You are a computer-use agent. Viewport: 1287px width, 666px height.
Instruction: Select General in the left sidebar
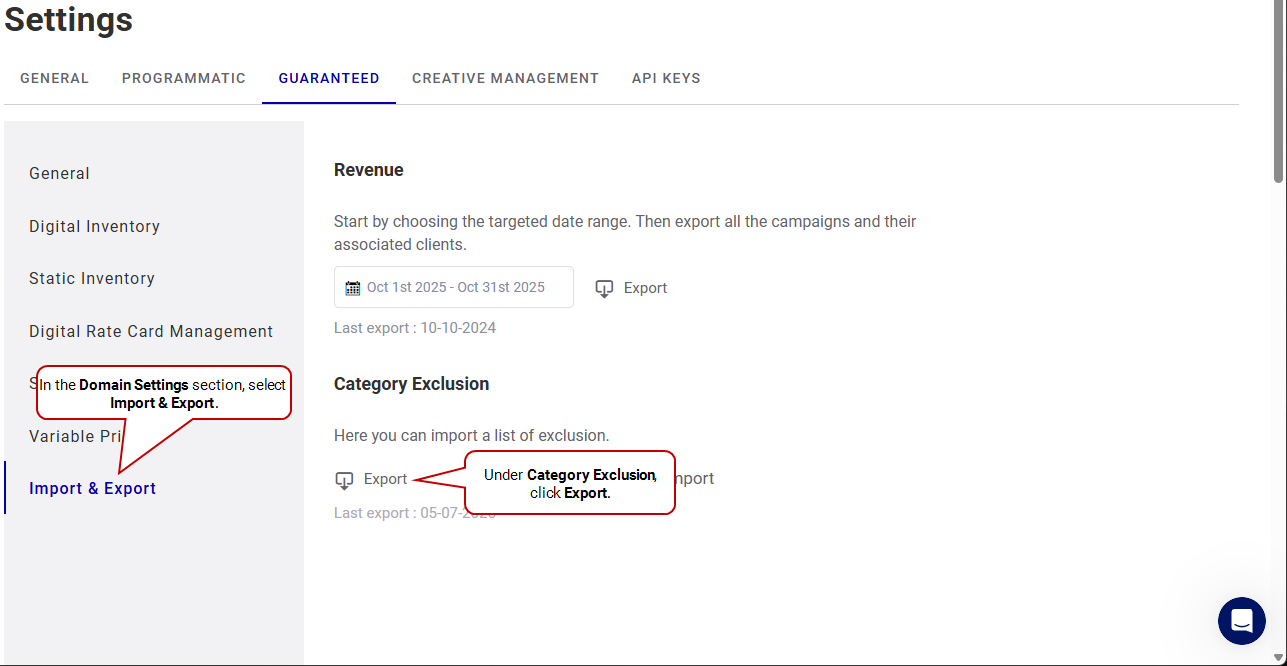pos(59,174)
